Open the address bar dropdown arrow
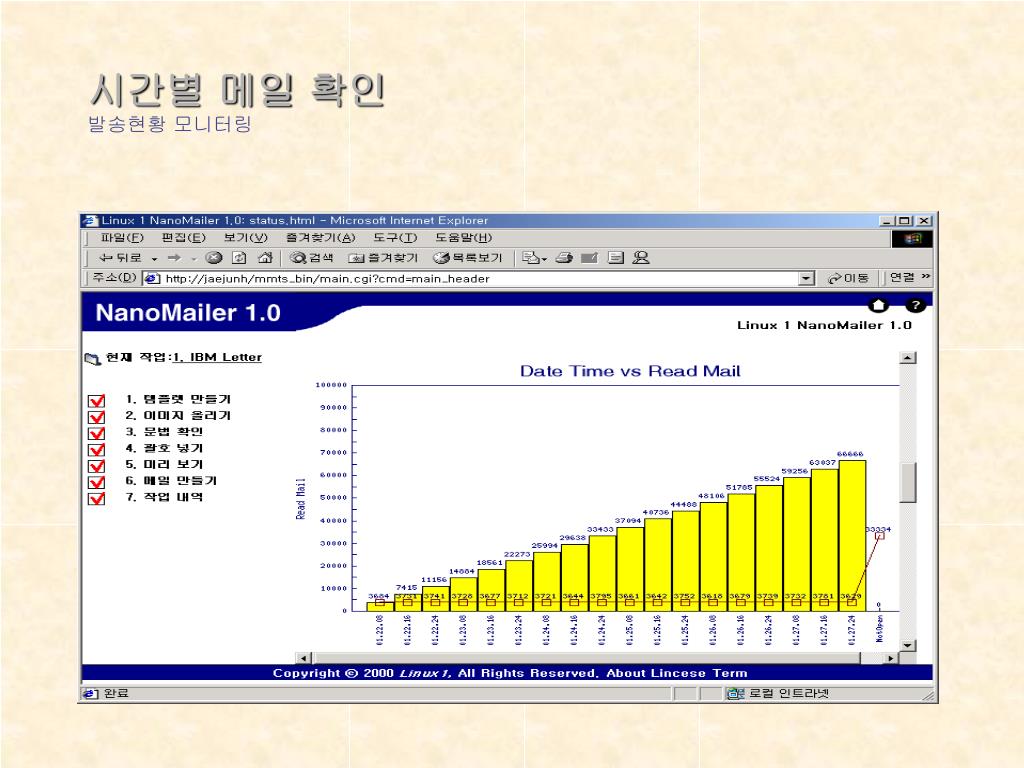Image resolution: width=1024 pixels, height=768 pixels. tap(807, 279)
